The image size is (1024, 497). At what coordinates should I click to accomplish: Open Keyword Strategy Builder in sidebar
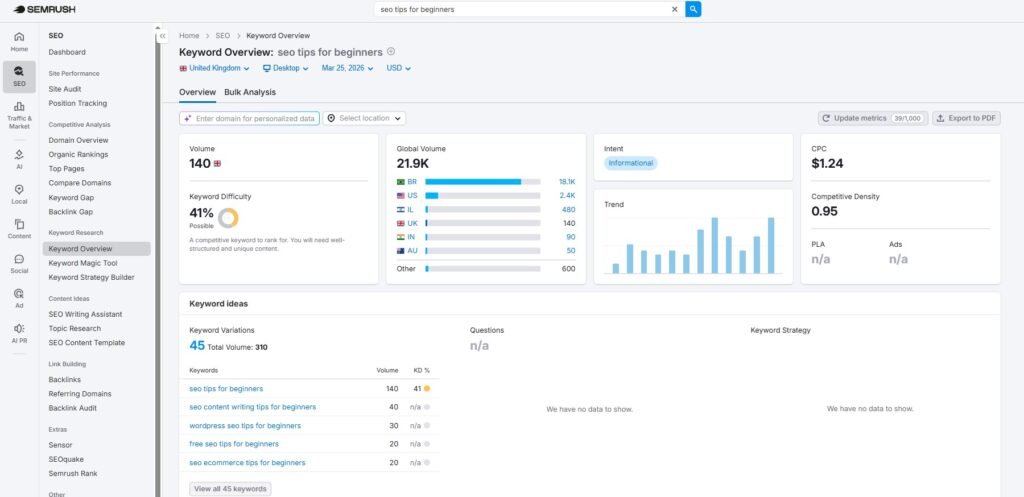pos(91,278)
